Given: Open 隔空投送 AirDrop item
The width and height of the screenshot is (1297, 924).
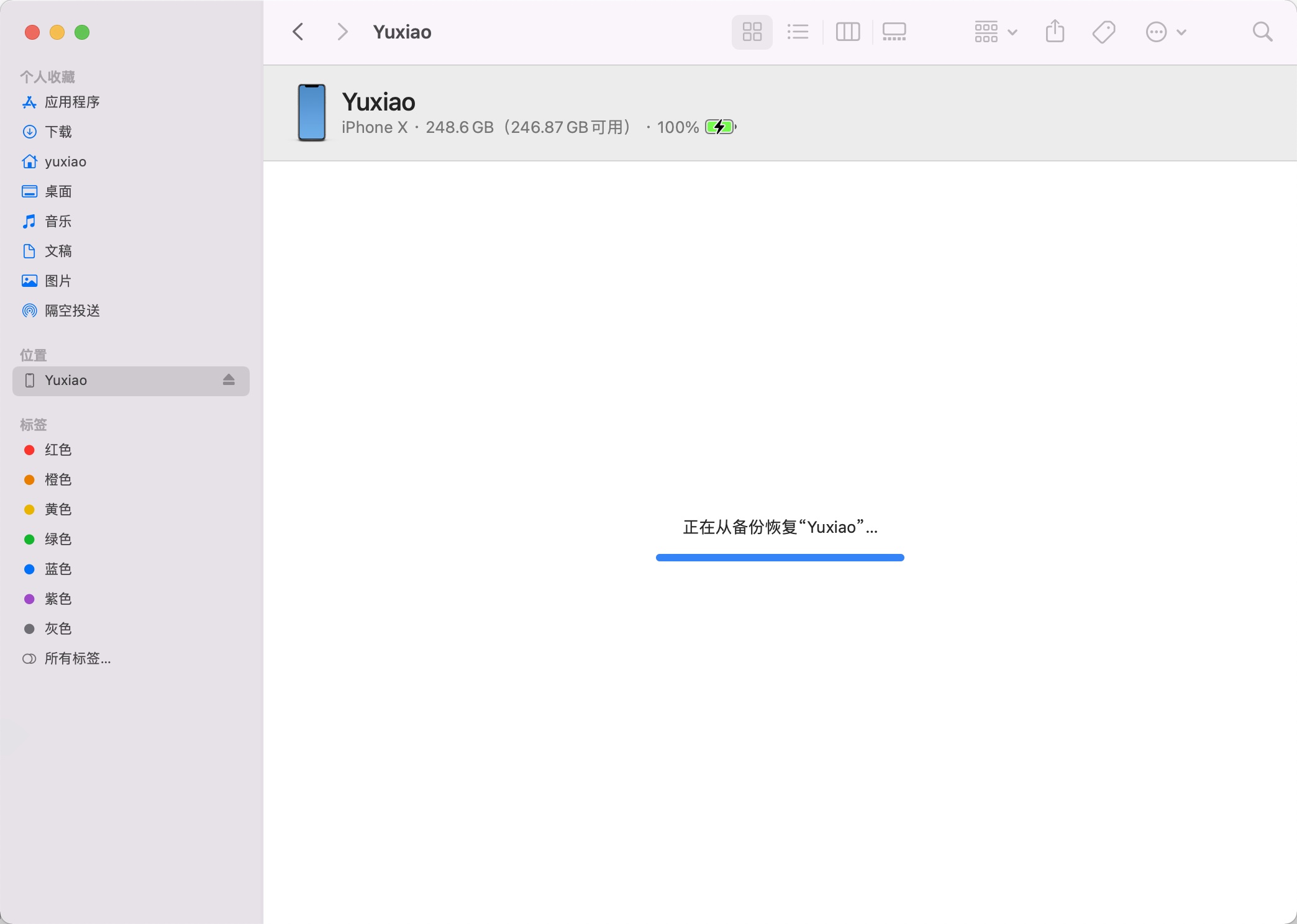Looking at the screenshot, I should pyautogui.click(x=71, y=310).
